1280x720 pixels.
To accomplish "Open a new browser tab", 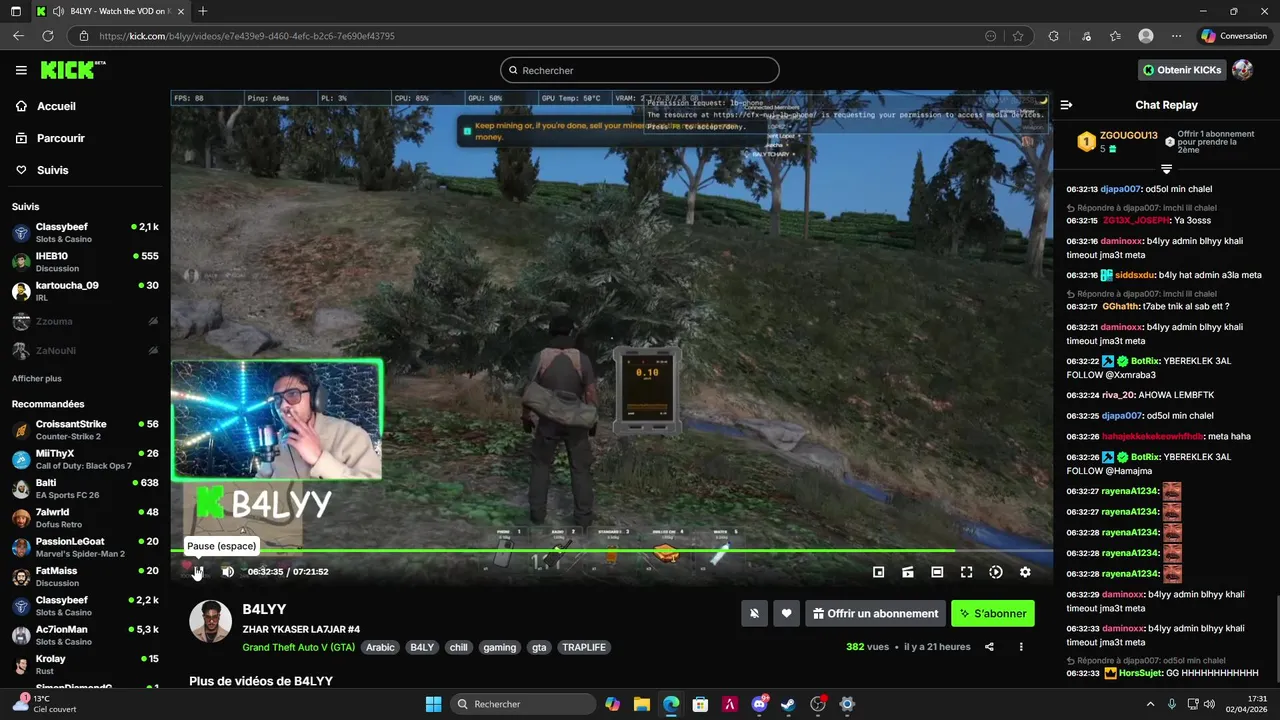I will click(203, 11).
